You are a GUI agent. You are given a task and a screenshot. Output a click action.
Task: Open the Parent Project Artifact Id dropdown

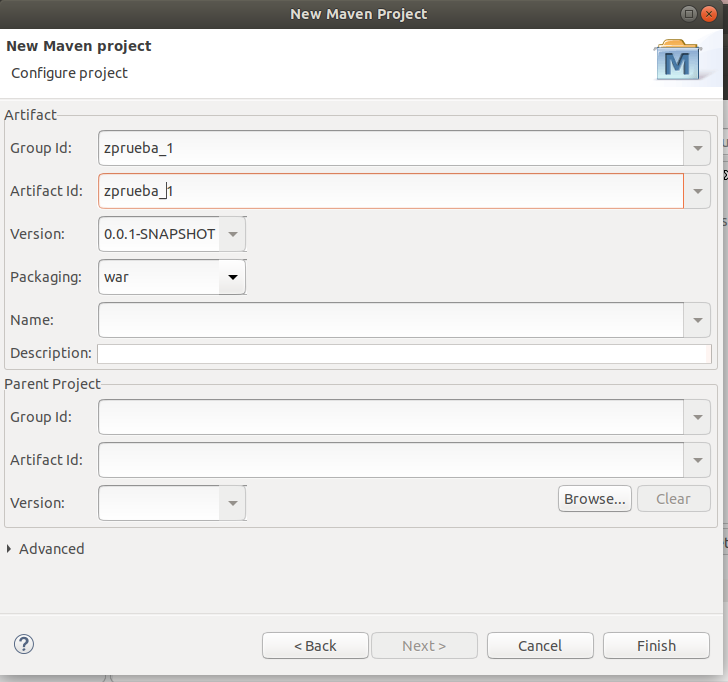click(x=697, y=460)
